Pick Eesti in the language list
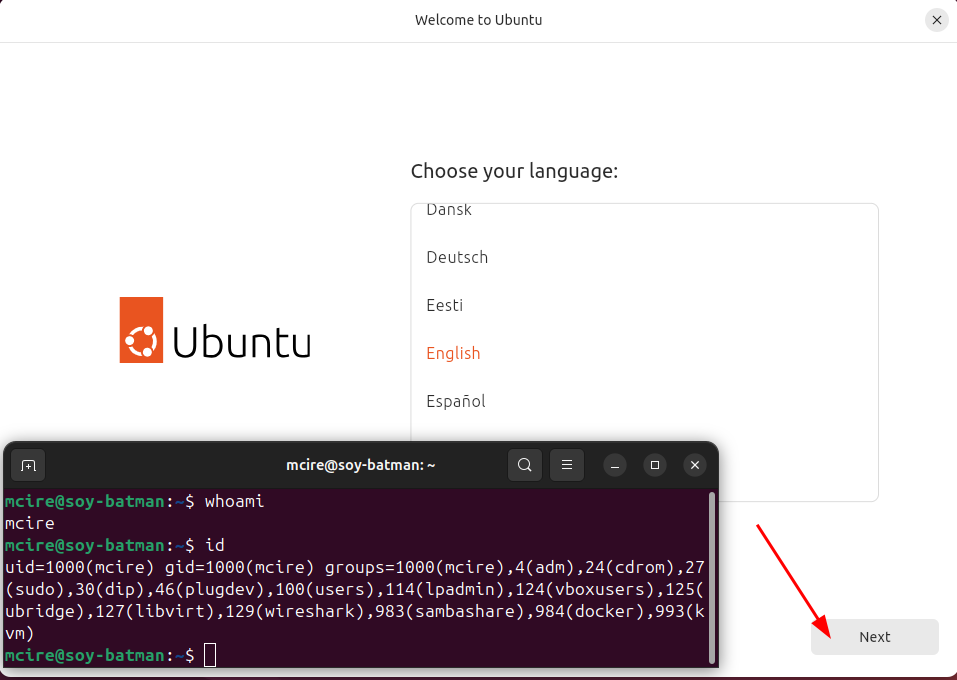 pyautogui.click(x=445, y=305)
